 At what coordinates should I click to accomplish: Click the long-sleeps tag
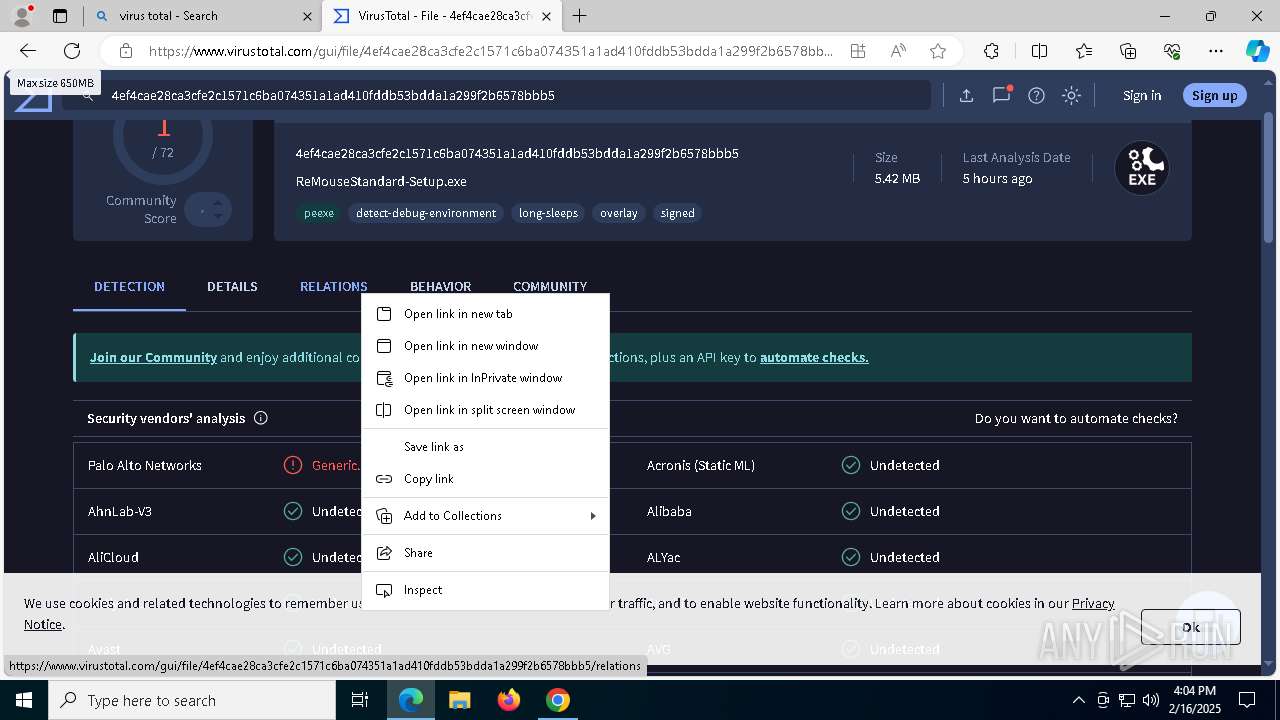(x=548, y=213)
